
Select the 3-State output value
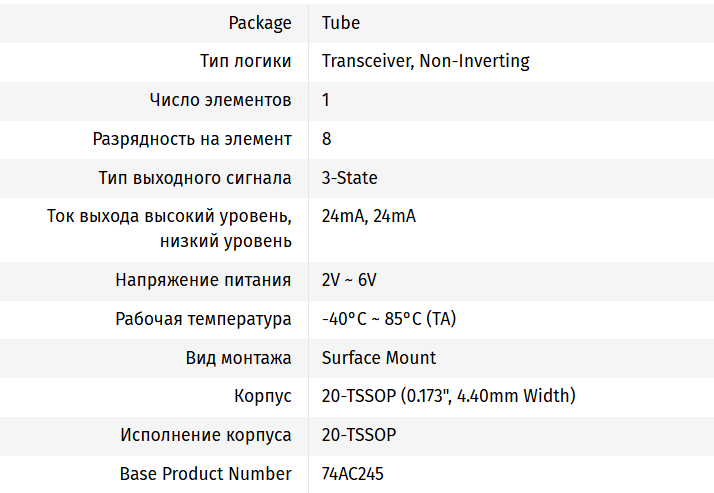click(350, 178)
